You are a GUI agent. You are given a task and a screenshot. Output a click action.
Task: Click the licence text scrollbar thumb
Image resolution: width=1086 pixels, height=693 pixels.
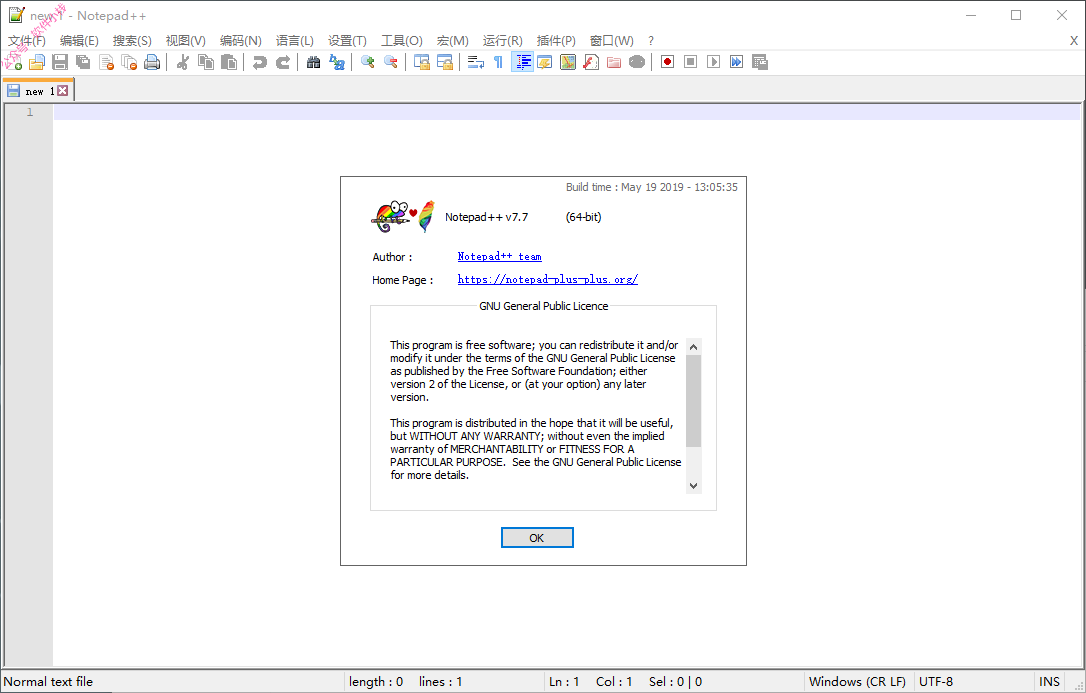(x=693, y=401)
